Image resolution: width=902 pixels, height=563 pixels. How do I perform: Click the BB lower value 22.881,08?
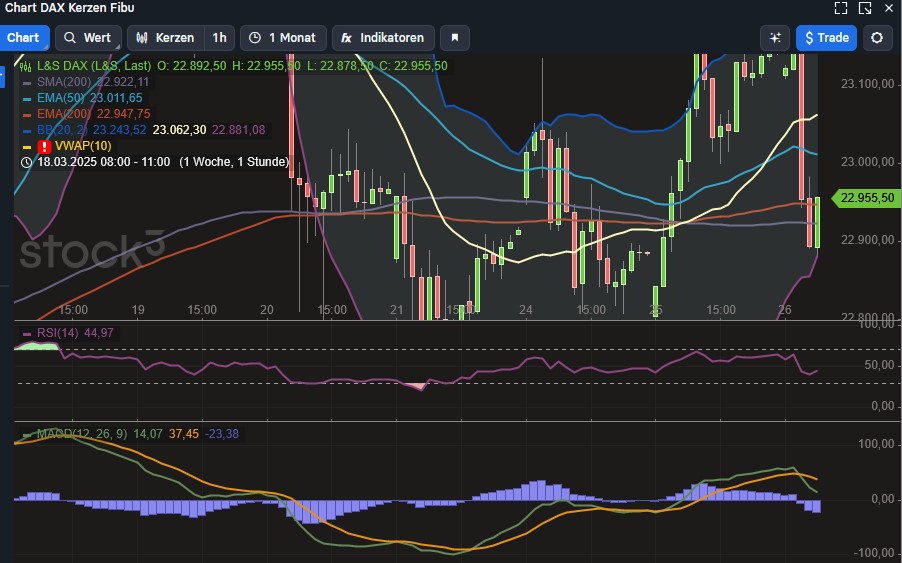(239, 130)
